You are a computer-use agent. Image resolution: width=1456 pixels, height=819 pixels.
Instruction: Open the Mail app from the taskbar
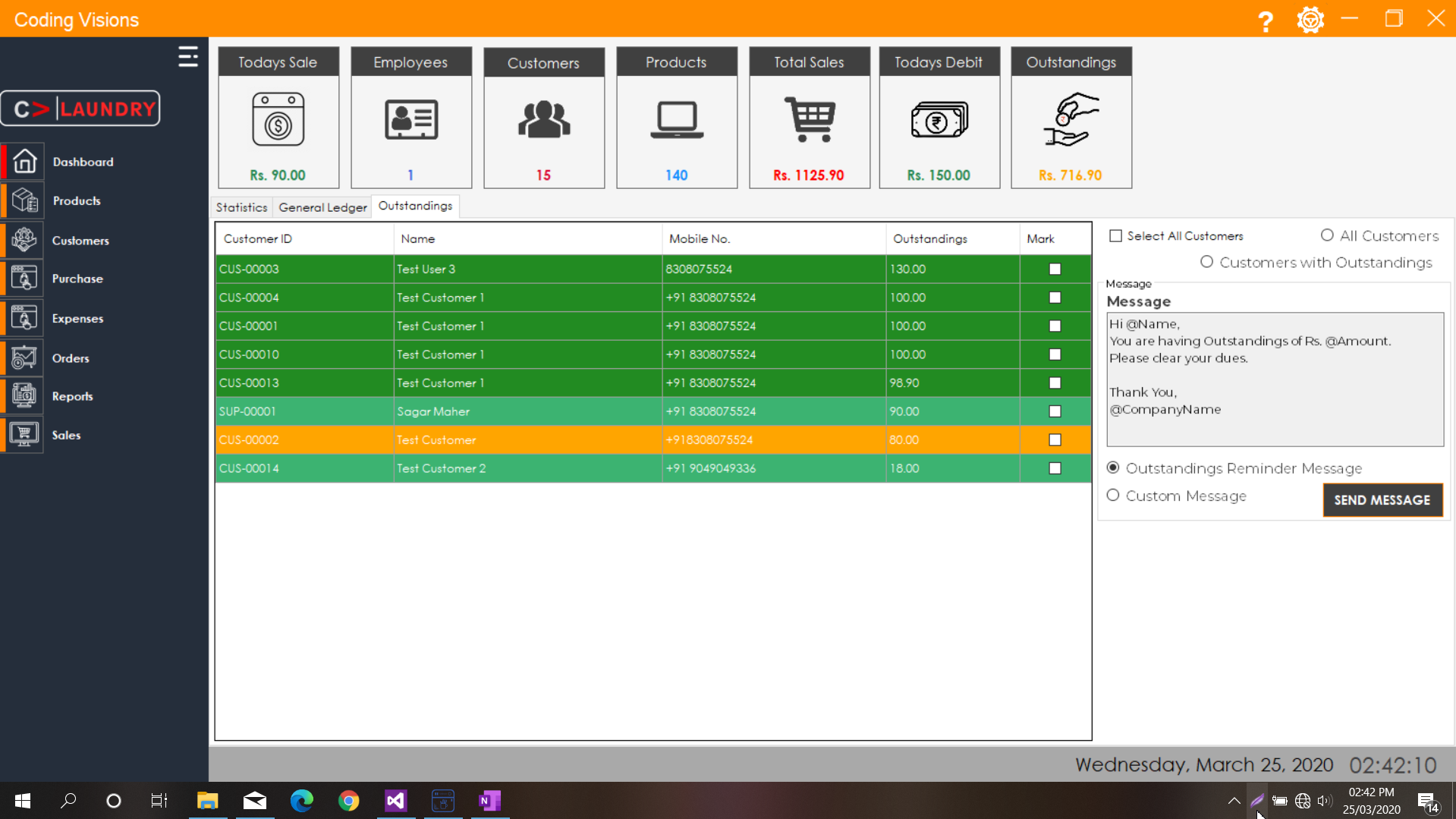click(255, 801)
